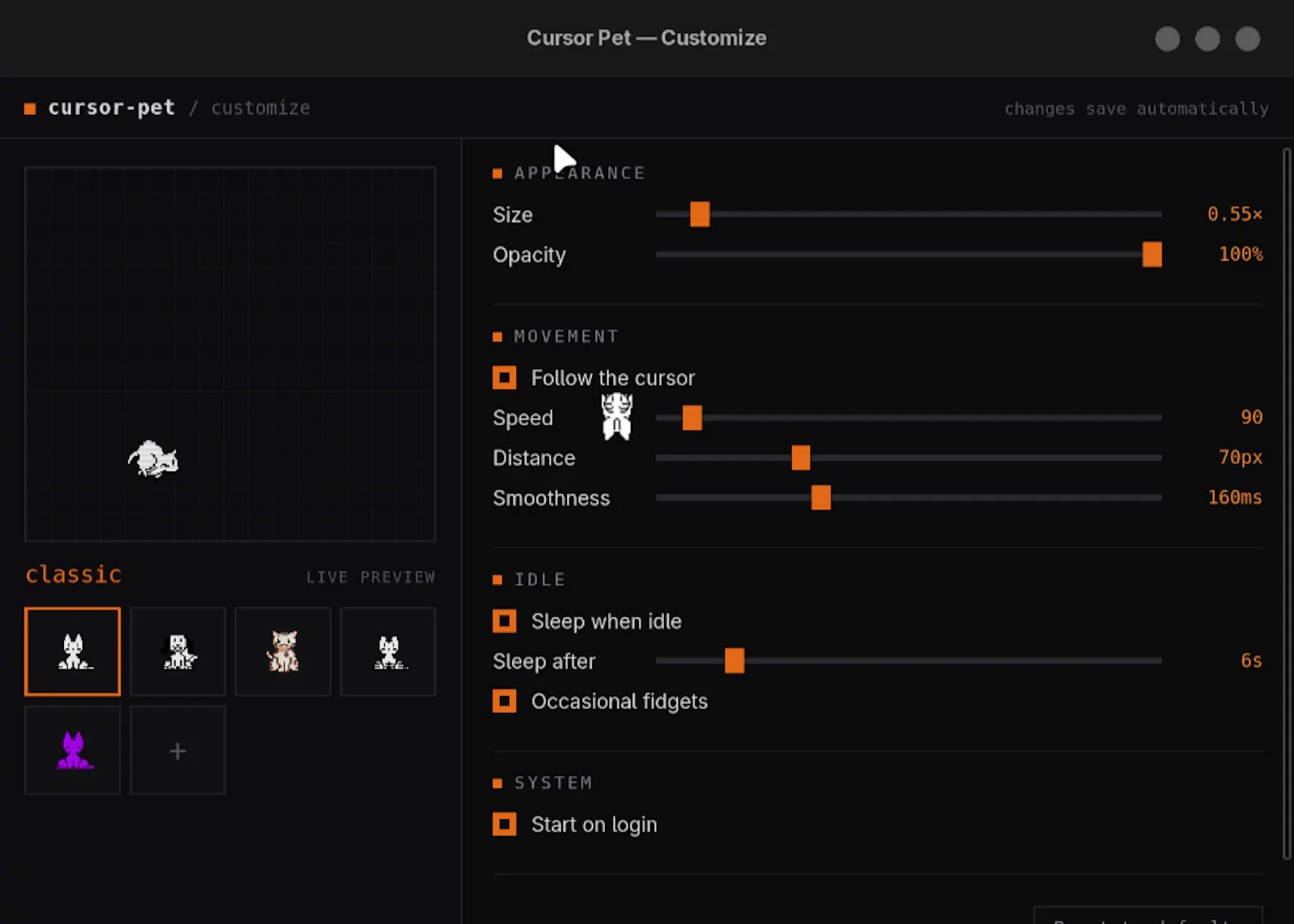Viewport: 1294px width, 924px height.
Task: Select the first white classic cat skin
Action: 73,652
